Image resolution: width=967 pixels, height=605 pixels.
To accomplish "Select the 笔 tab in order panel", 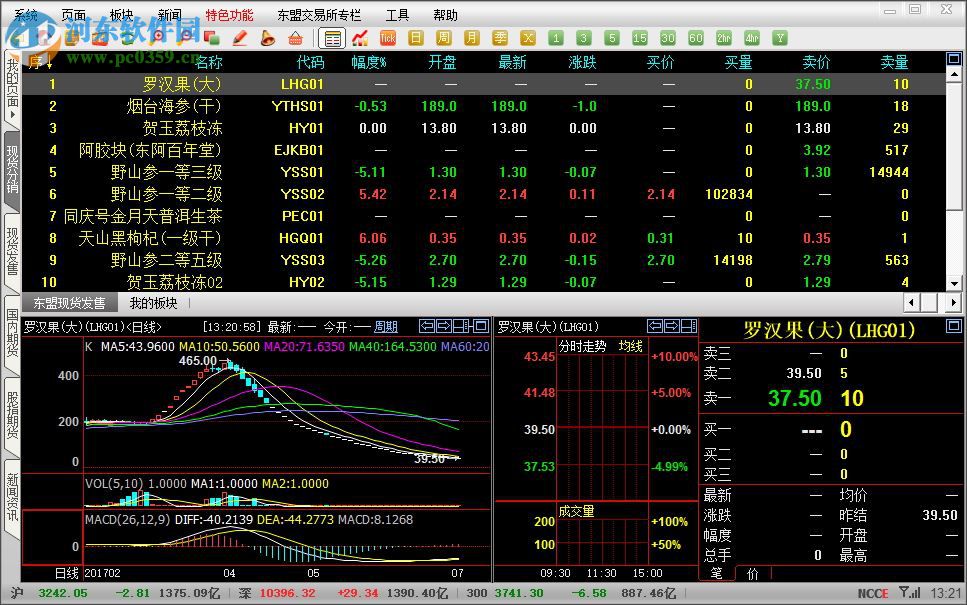I will click(x=717, y=574).
